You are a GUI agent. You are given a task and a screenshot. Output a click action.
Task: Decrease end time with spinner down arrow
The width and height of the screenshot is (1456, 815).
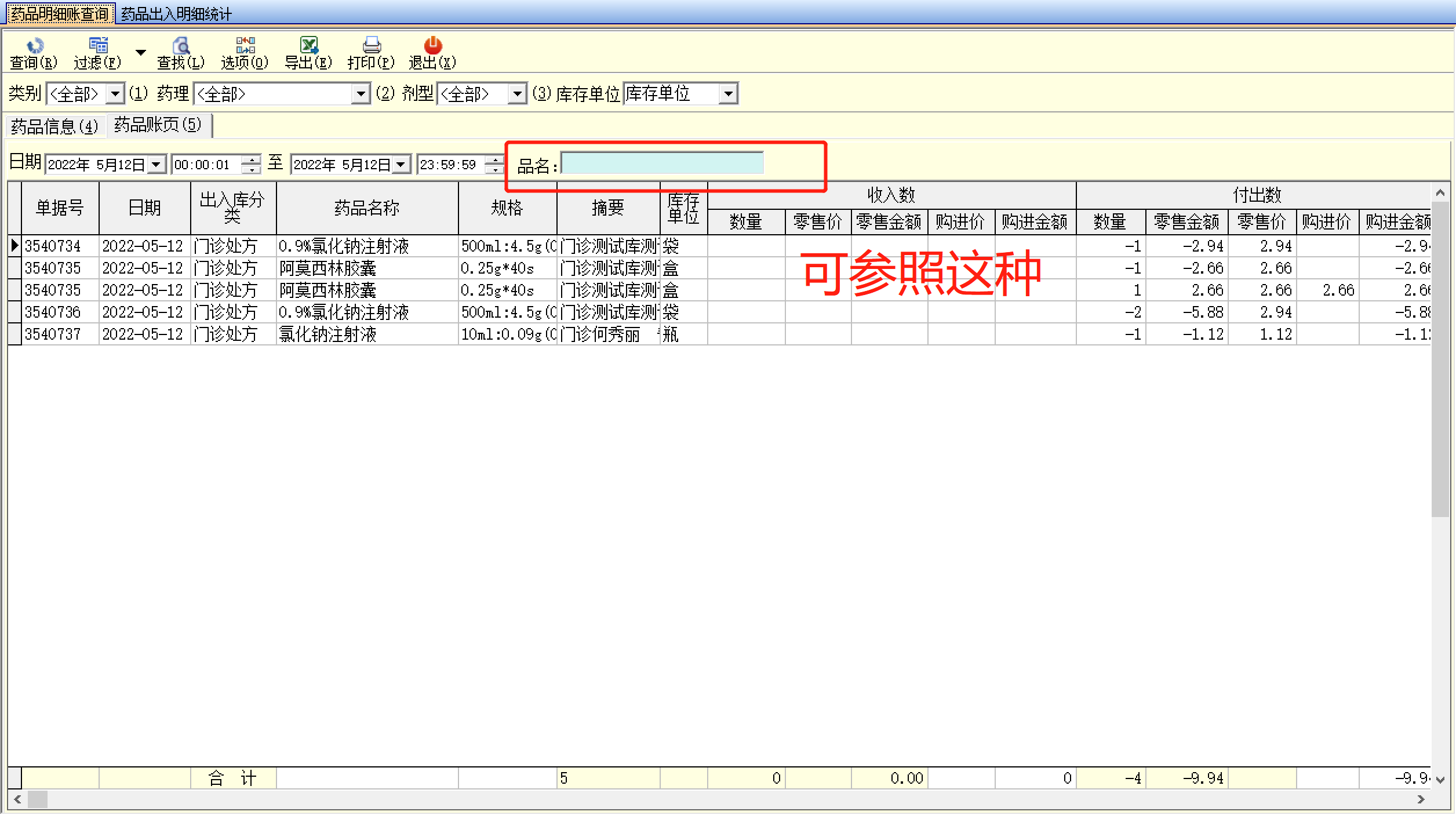494,170
